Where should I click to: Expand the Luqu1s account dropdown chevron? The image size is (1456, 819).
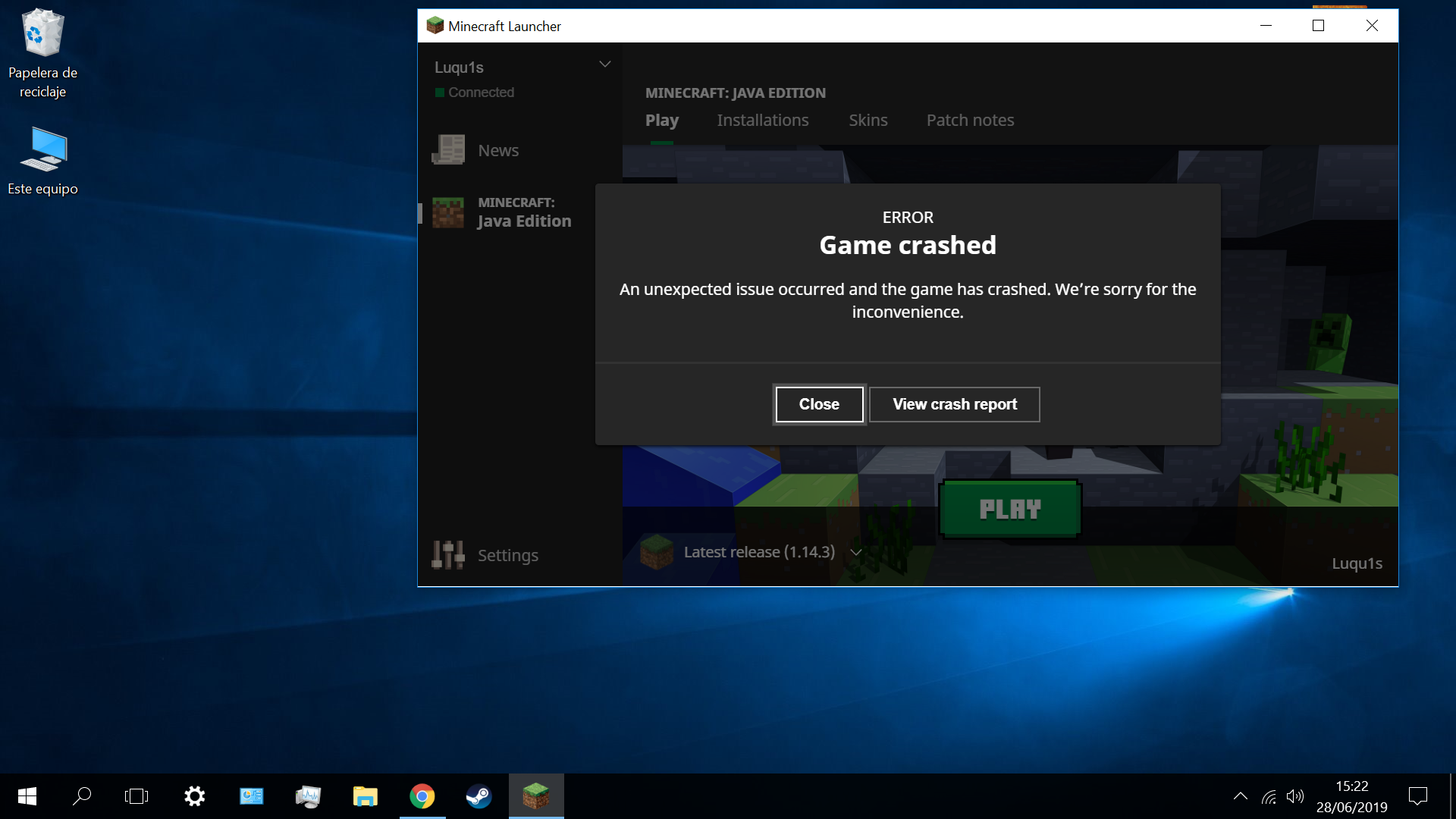605,64
